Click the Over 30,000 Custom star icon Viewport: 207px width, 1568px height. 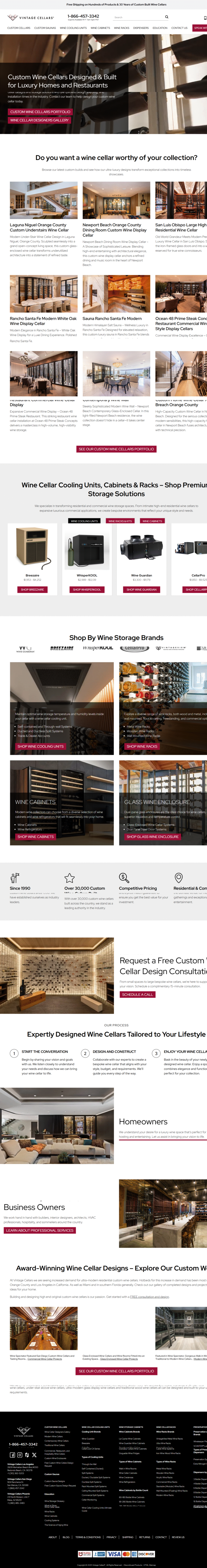[x=69, y=878]
